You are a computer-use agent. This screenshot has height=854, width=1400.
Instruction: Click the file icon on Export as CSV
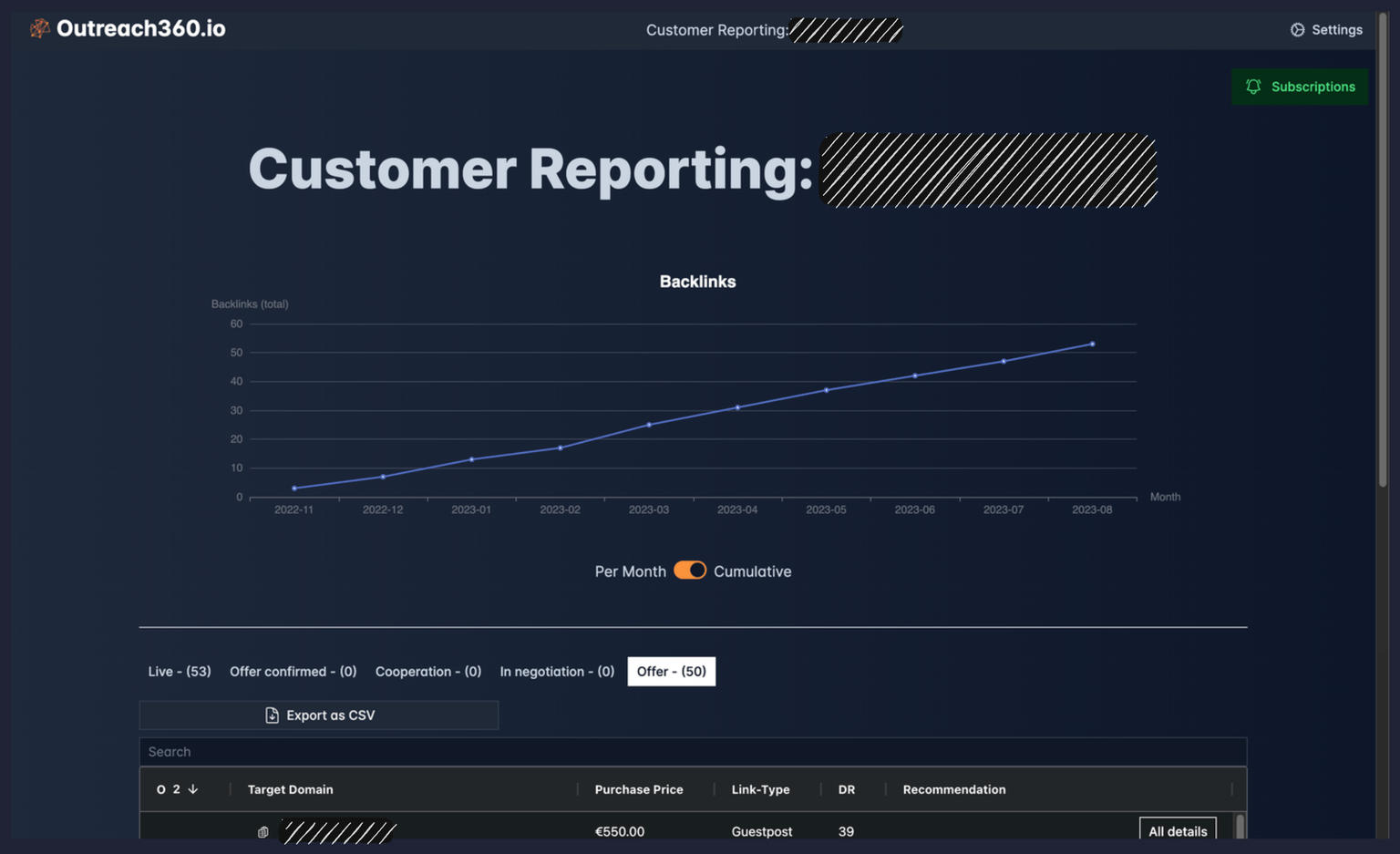tap(272, 715)
